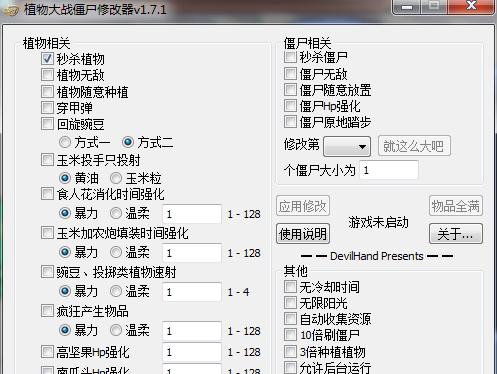Select 暴力 under 食人花消化时间强化
The width and height of the screenshot is (497, 374).
click(x=65, y=213)
